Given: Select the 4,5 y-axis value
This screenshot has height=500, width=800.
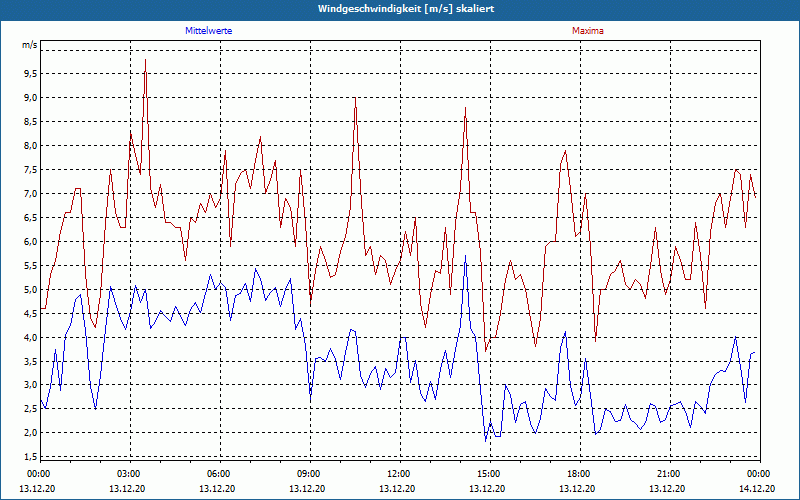Looking at the screenshot, I should pyautogui.click(x=30, y=313).
